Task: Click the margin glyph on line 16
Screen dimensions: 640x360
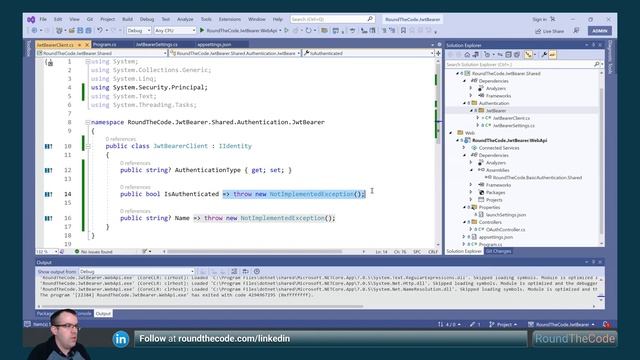Action: click(x=48, y=218)
